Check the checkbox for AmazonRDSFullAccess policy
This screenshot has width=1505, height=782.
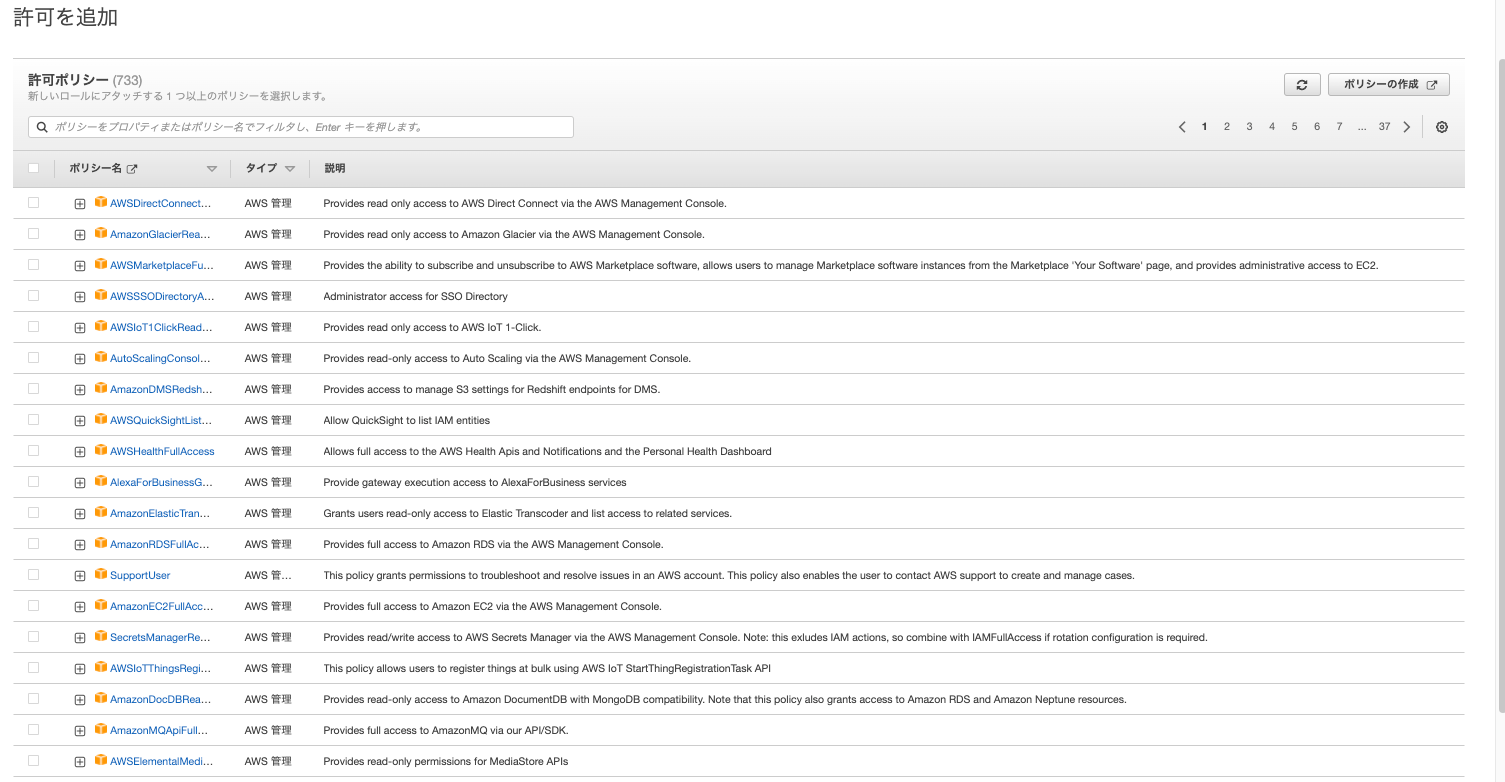tap(33, 544)
